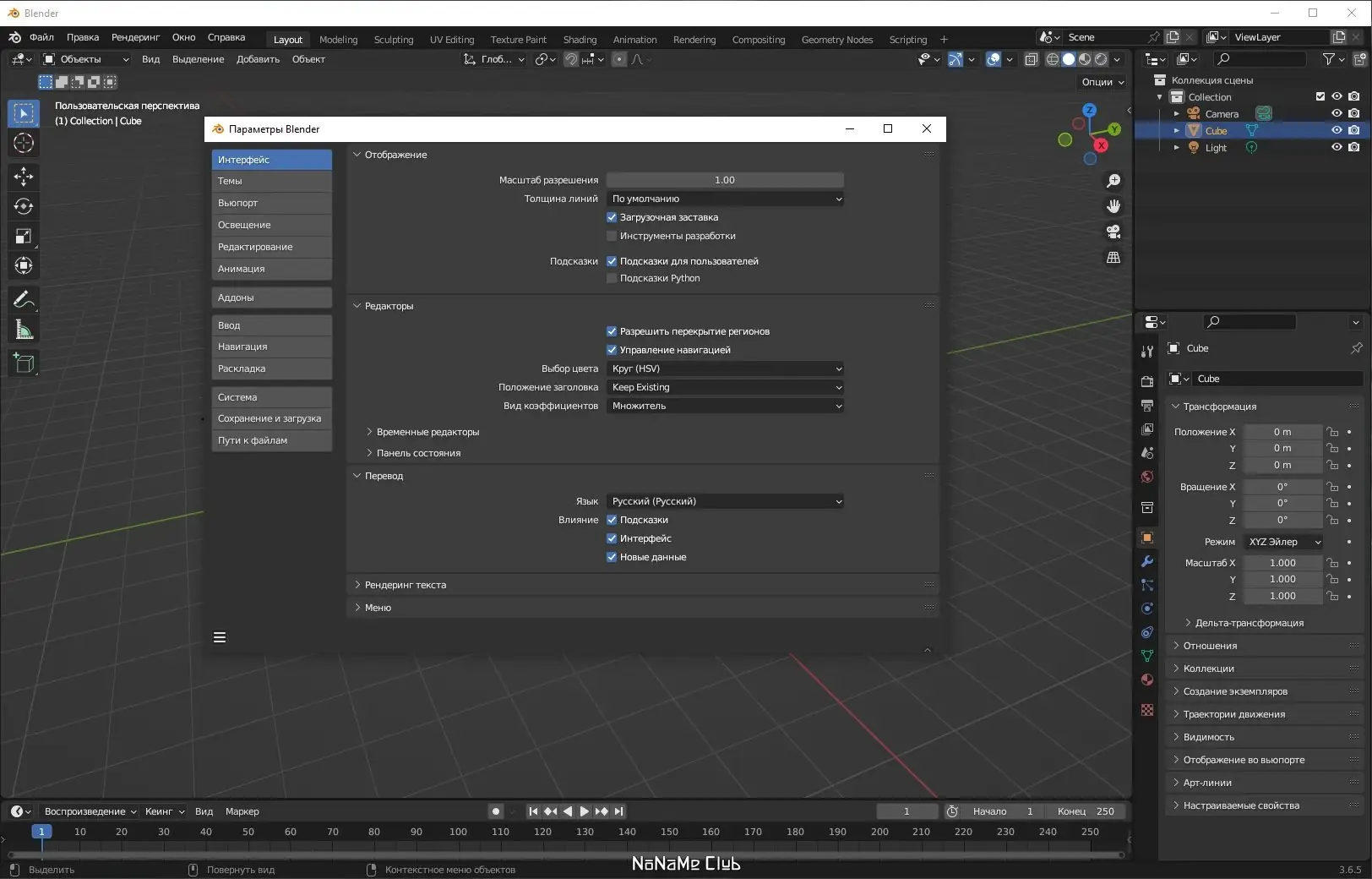Switch to the Sculpting workspace tab
Viewport: 1372px width, 879px height.
click(394, 40)
